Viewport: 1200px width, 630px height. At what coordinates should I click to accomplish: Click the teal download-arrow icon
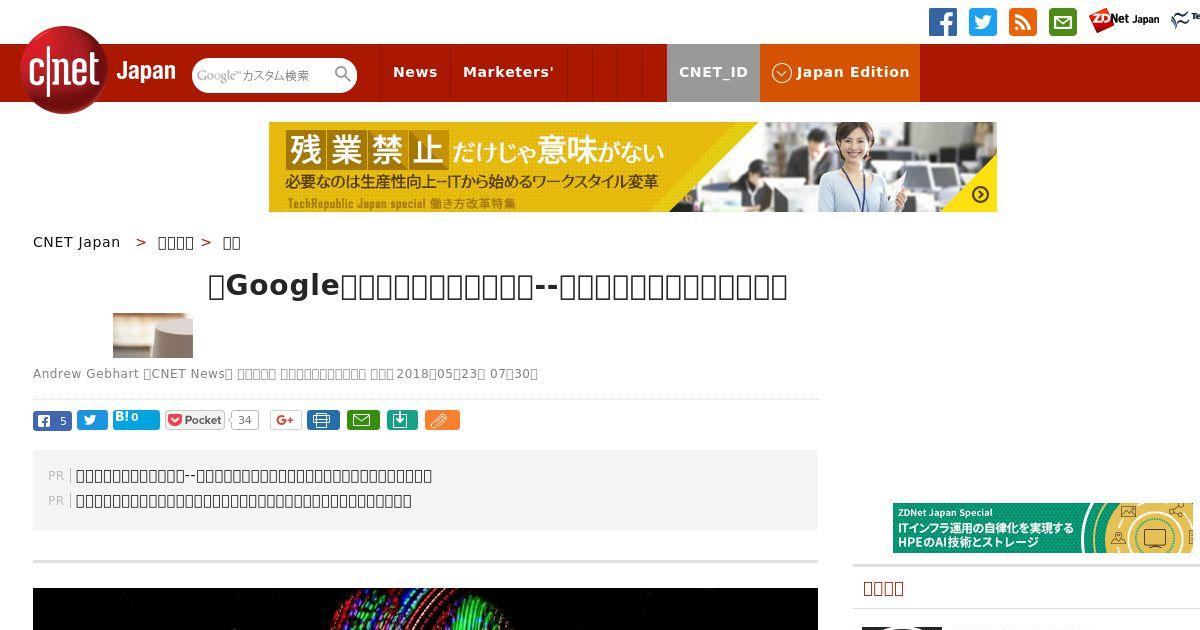click(402, 421)
